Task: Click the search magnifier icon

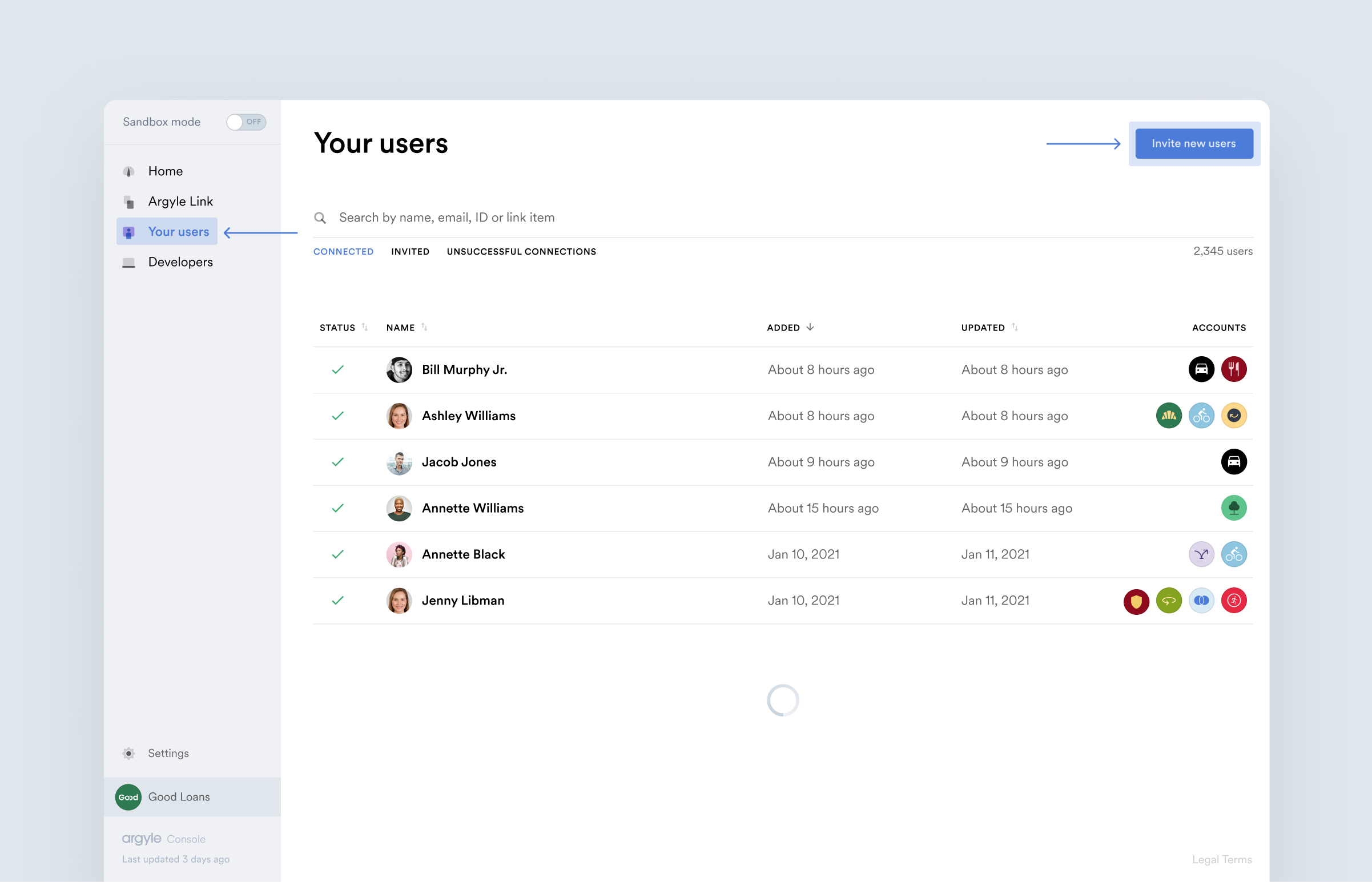Action: 320,218
